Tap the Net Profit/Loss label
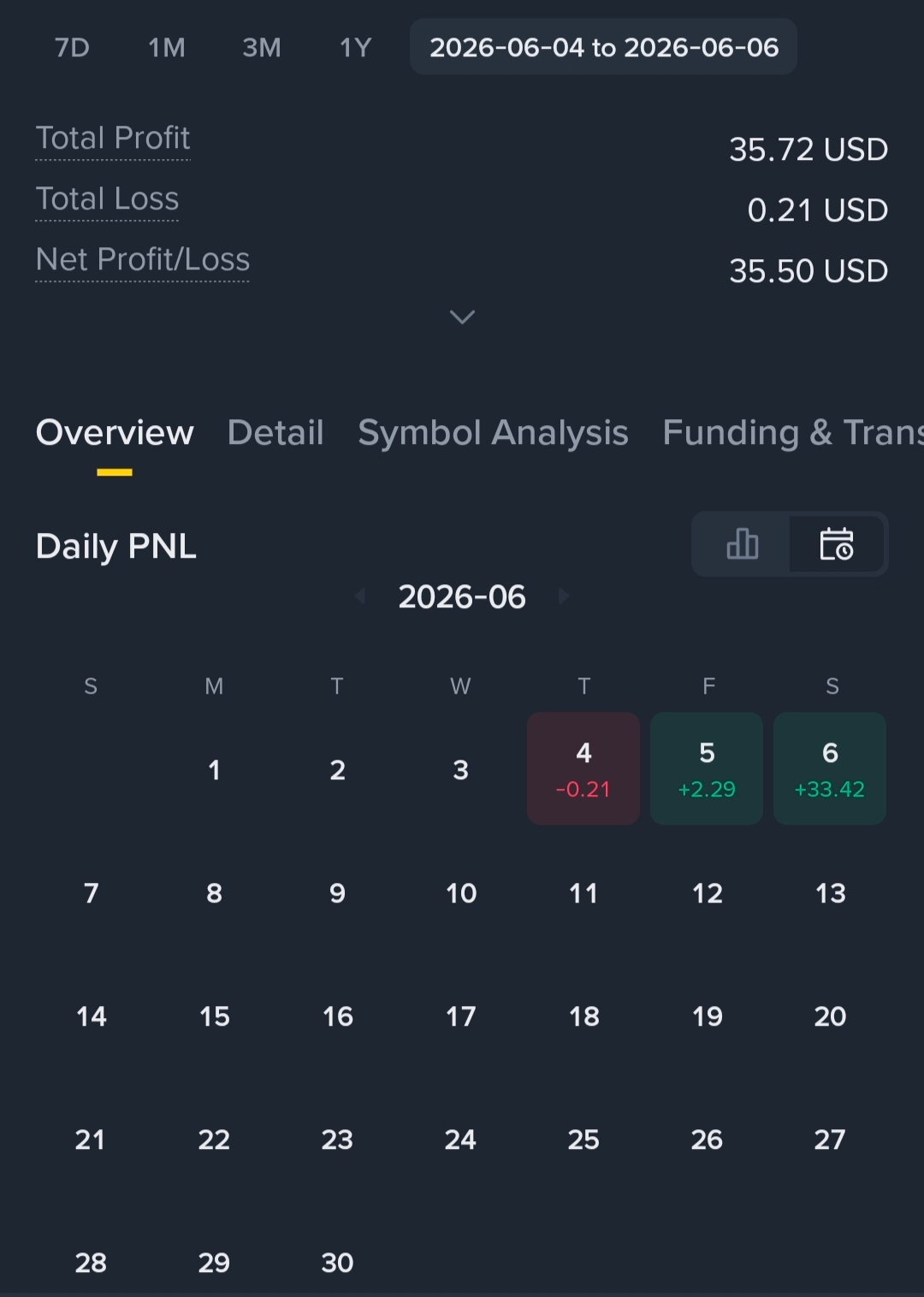This screenshot has height=1297, width=924. 143,259
